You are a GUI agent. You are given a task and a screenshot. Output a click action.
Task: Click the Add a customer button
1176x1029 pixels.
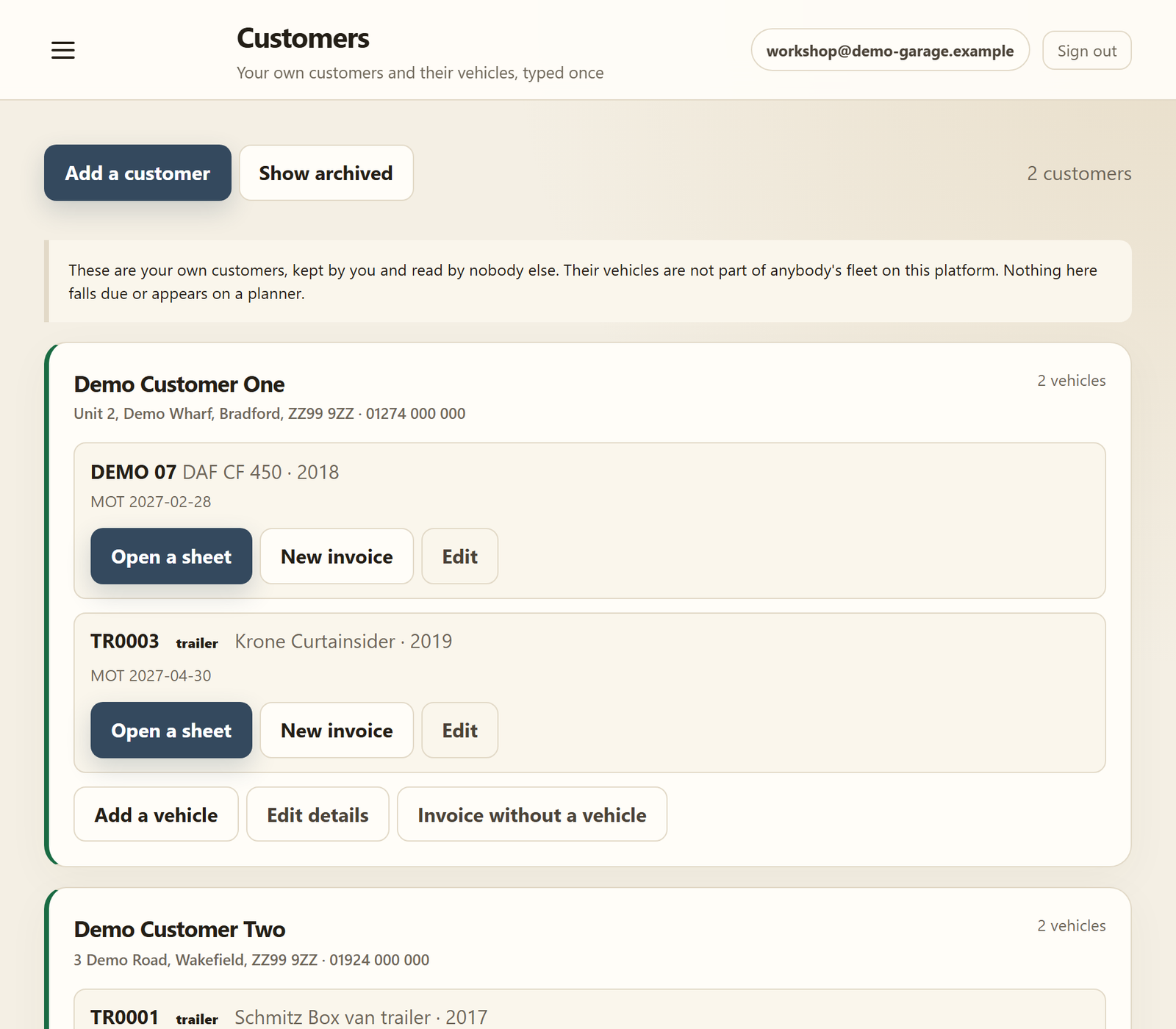[x=137, y=173]
